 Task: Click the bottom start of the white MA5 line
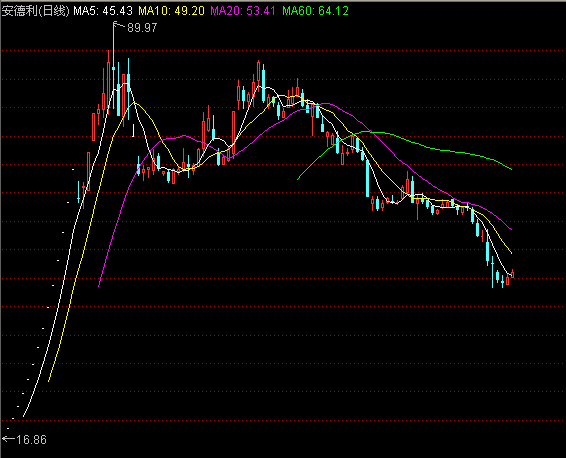click(x=23, y=416)
